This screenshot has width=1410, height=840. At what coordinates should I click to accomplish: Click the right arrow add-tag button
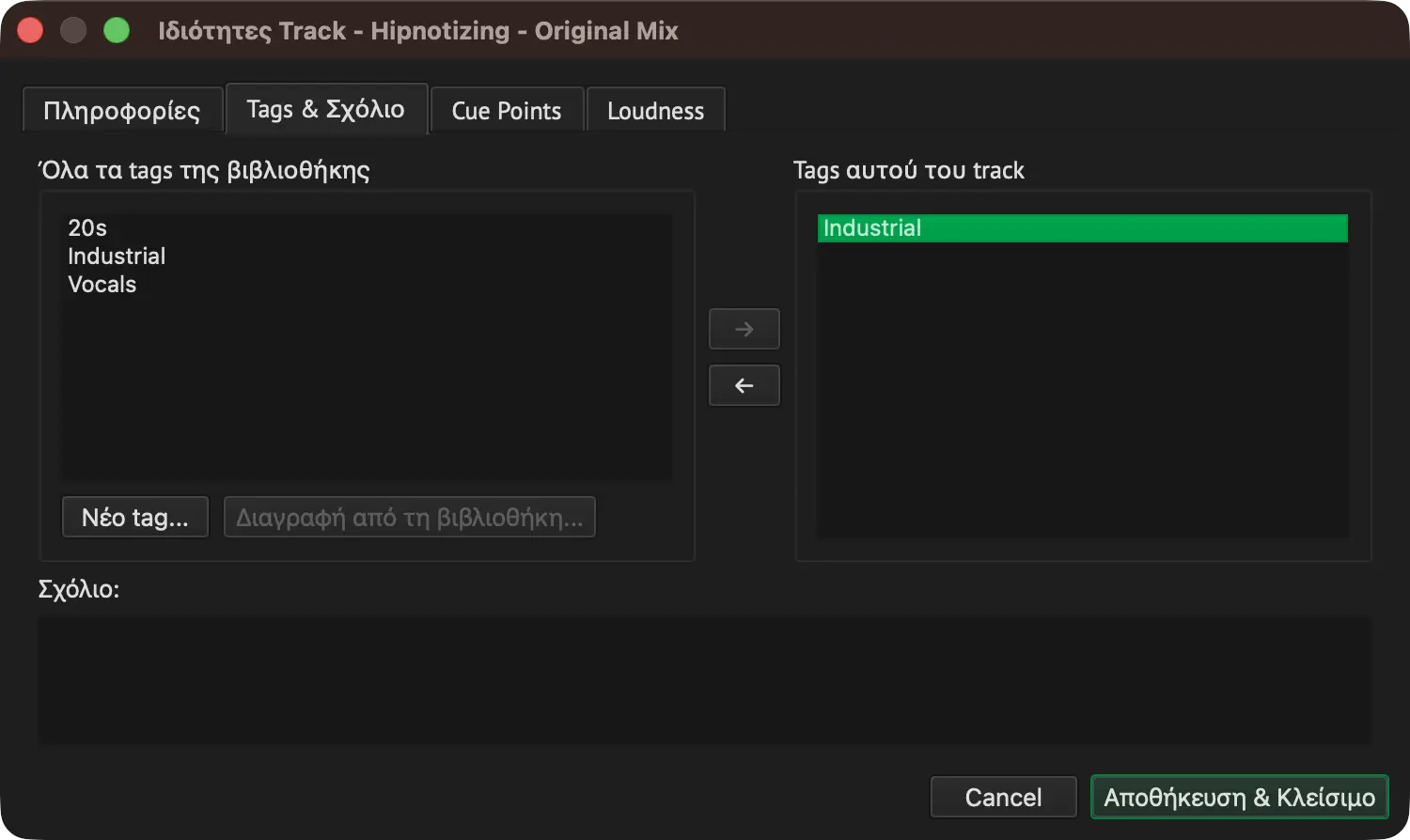pos(744,329)
